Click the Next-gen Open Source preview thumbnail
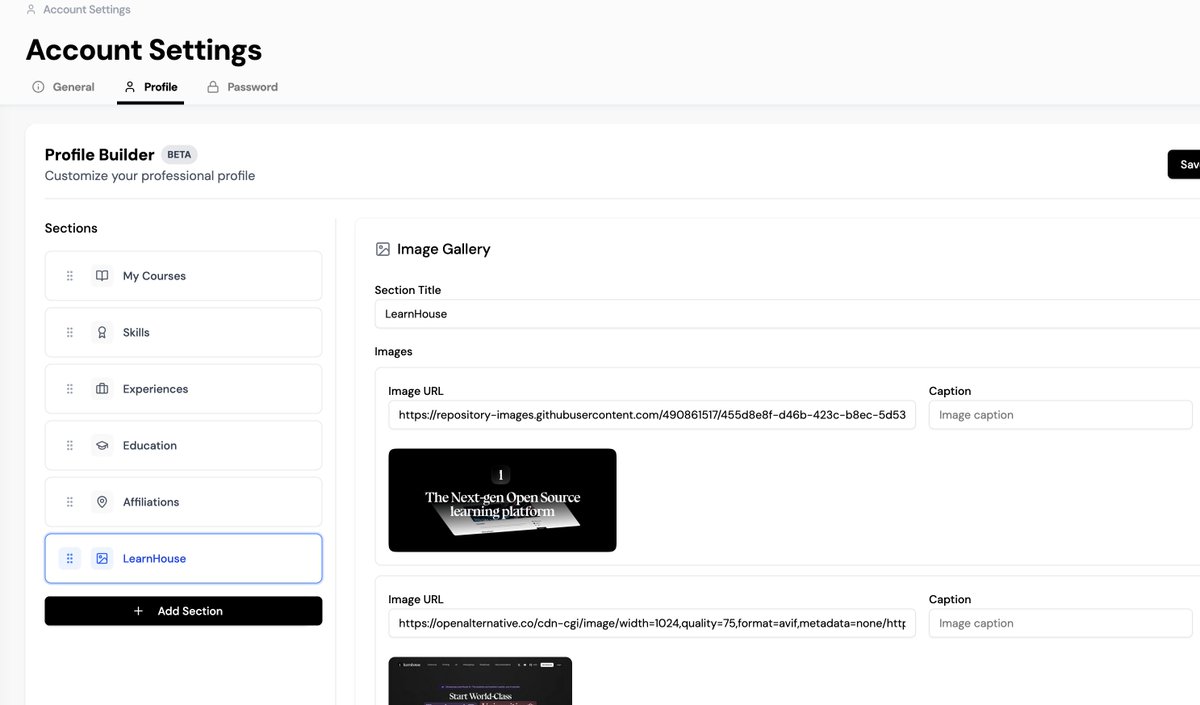1200x705 pixels. 502,500
